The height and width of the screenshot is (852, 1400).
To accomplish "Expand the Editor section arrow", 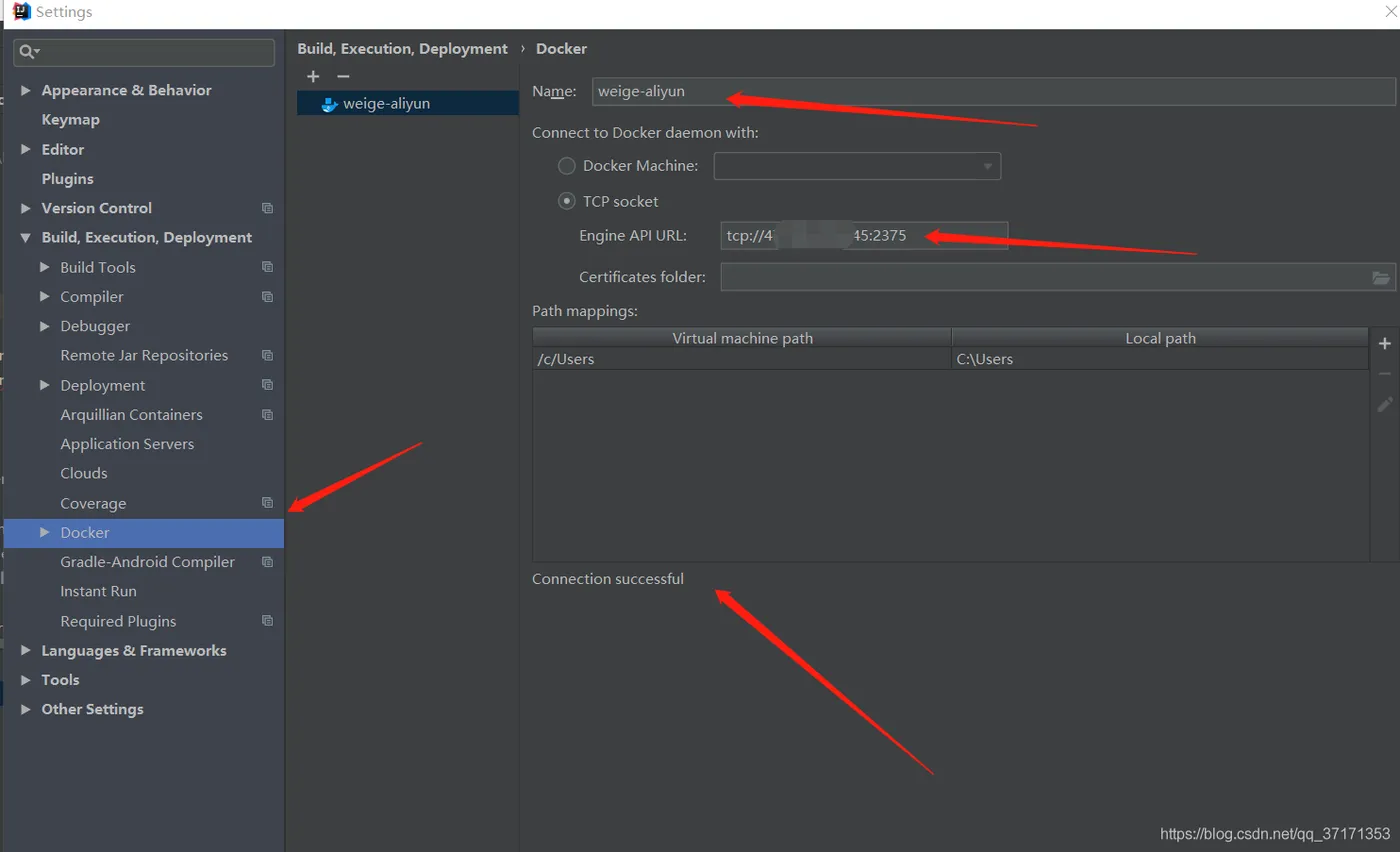I will pyautogui.click(x=26, y=149).
